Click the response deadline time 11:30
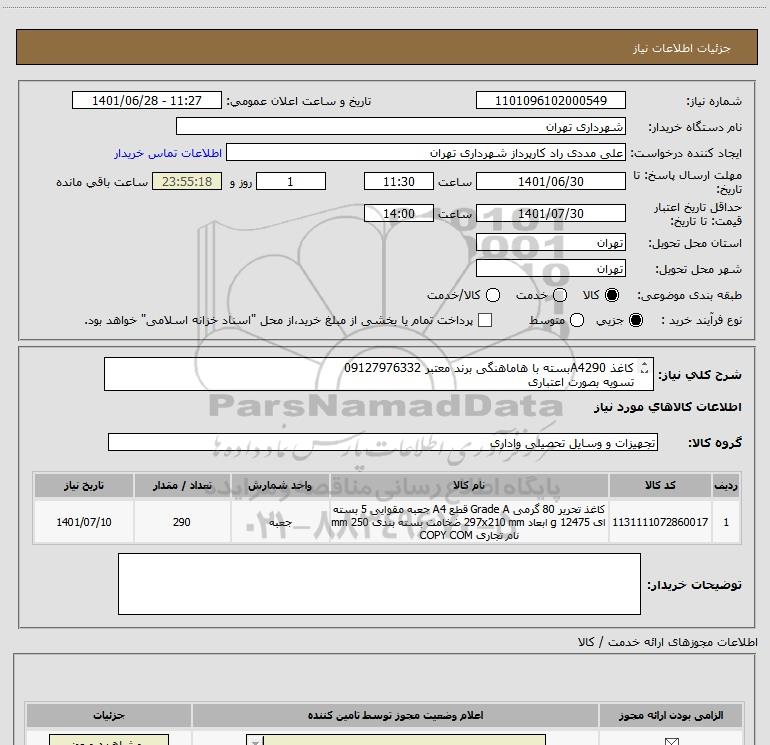 click(x=399, y=181)
